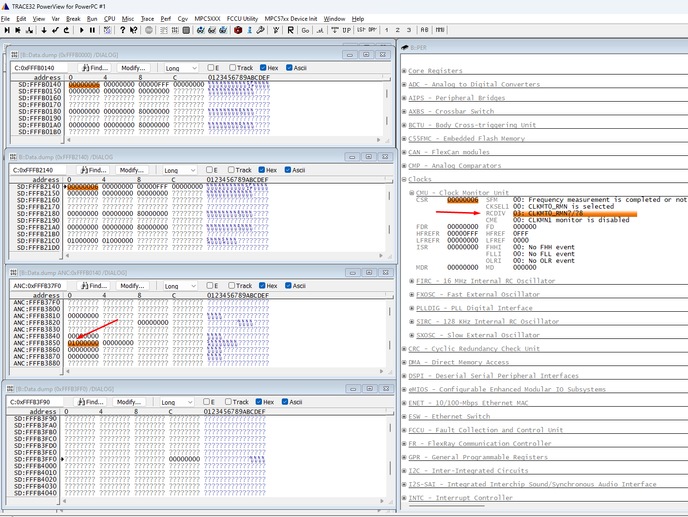Click toolbar button labeled 2
This screenshot has width=688, height=517.
click(398, 30)
